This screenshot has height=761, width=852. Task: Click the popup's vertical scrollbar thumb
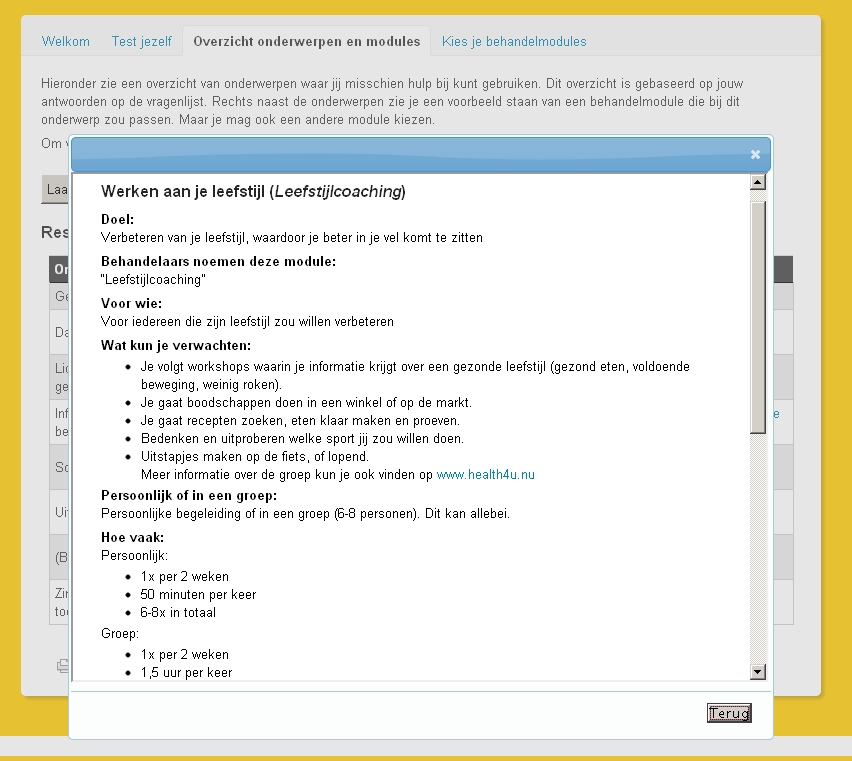coord(757,315)
